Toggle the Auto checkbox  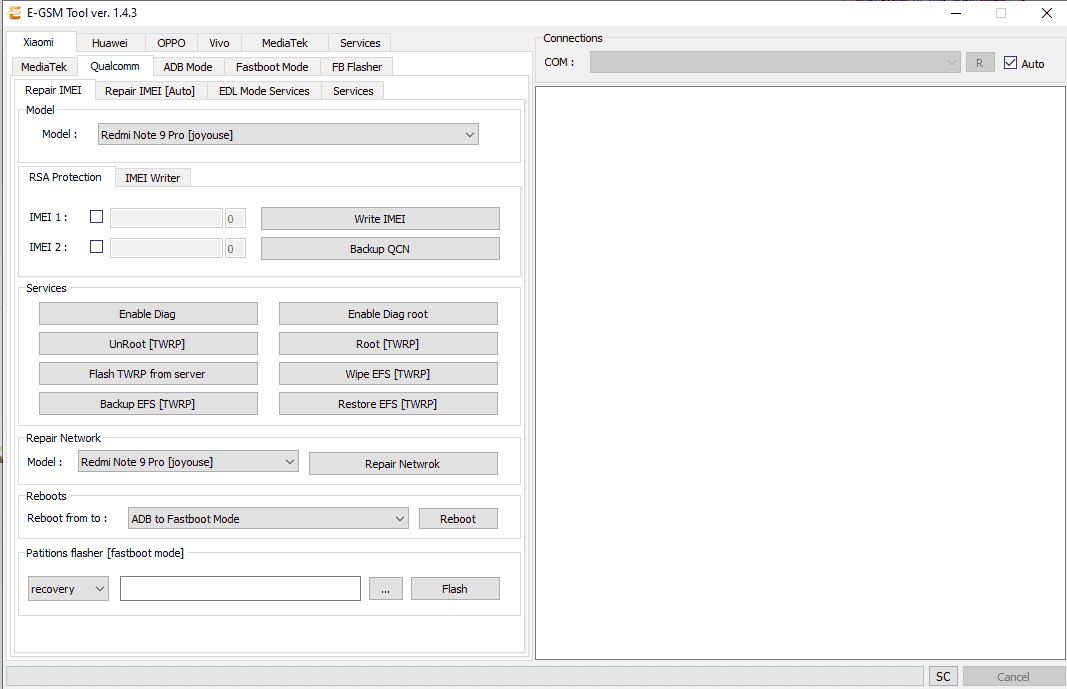pyautogui.click(x=1011, y=63)
